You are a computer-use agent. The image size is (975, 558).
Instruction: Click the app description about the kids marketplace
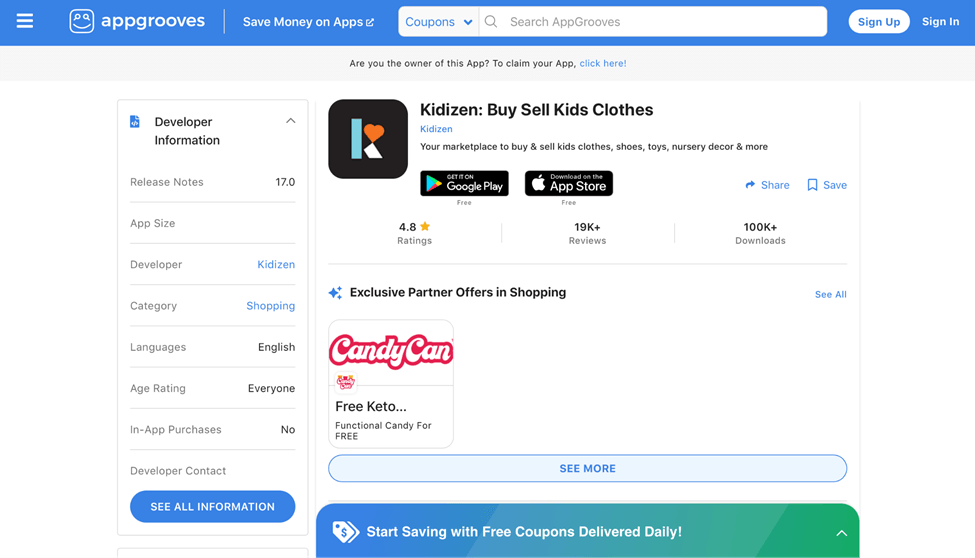click(594, 147)
